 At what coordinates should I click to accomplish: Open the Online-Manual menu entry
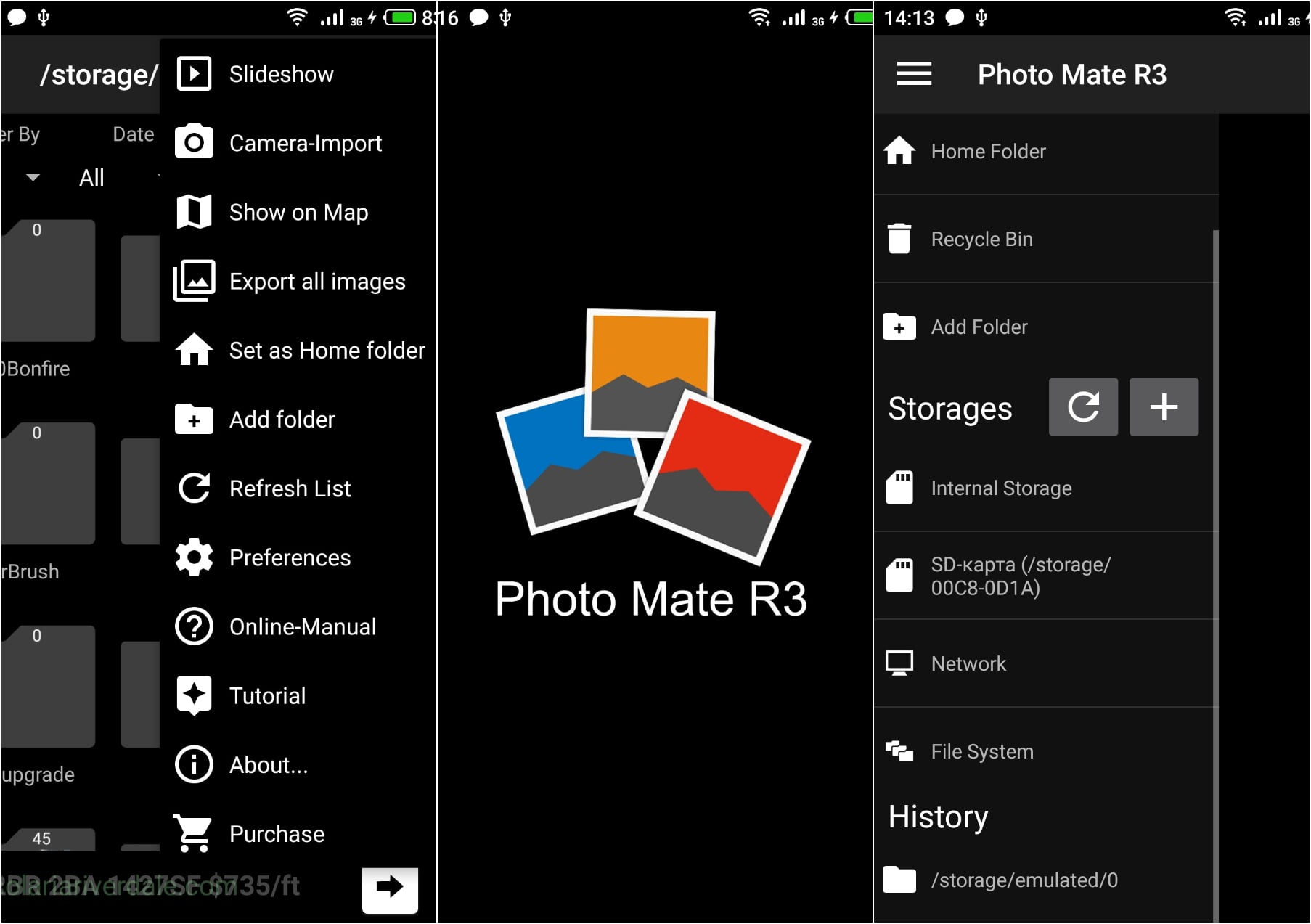coord(298,626)
